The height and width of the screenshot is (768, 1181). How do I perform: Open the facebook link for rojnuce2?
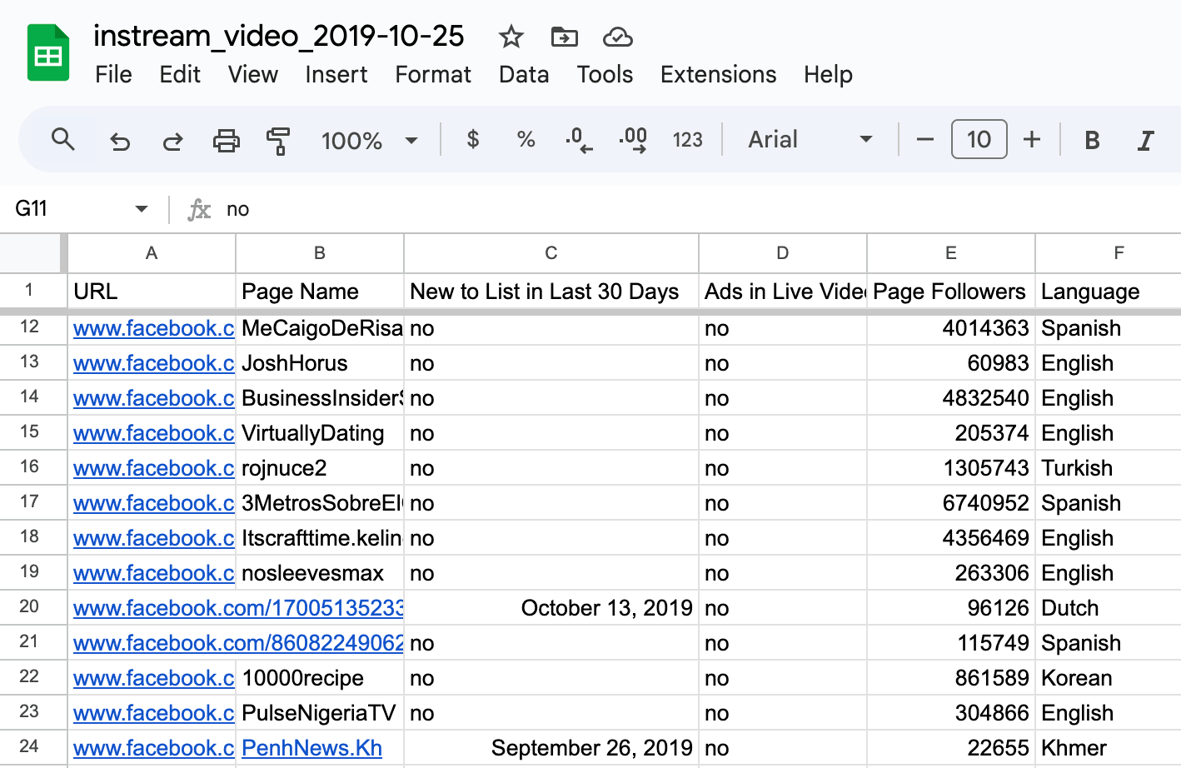[154, 468]
